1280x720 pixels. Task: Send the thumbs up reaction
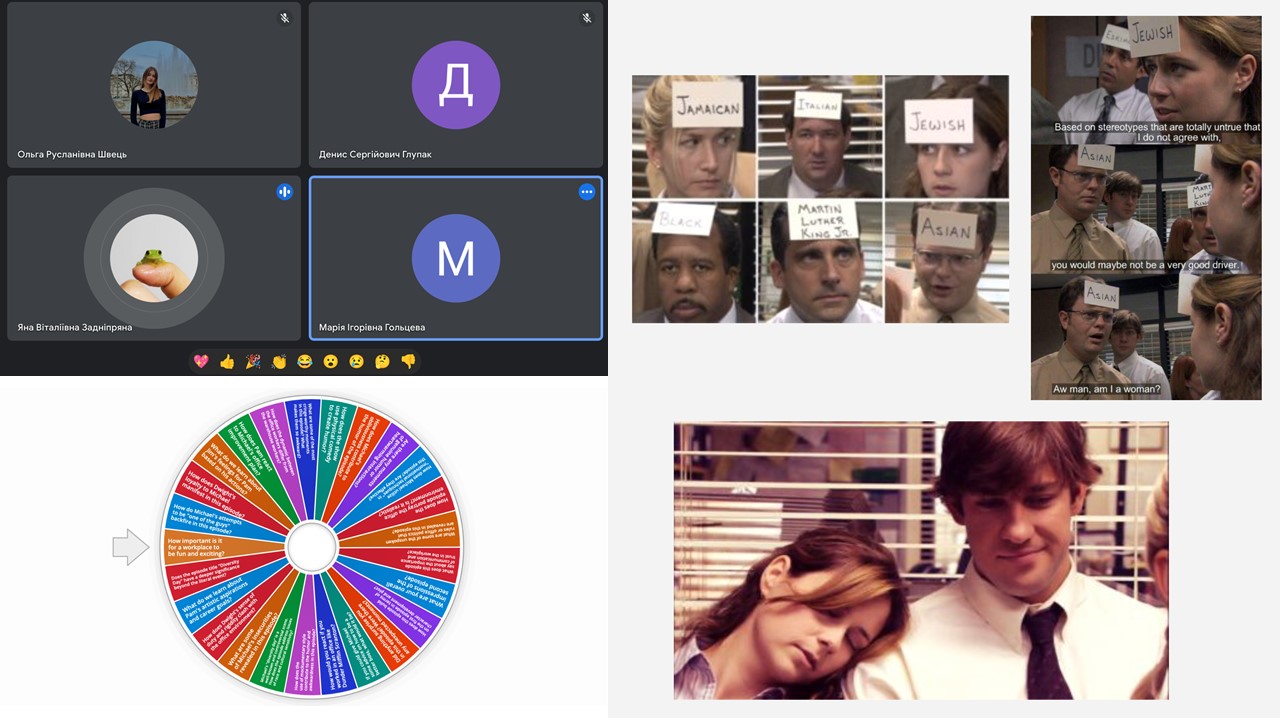click(227, 362)
